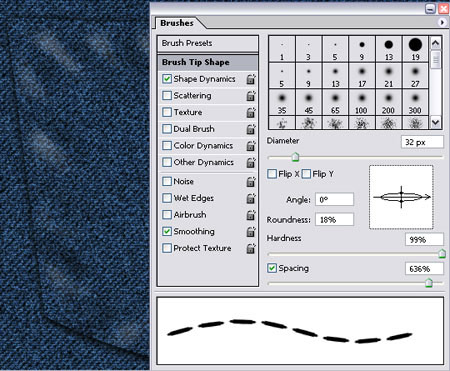Enable the Scattering checkbox
The height and width of the screenshot is (371, 450).
[x=167, y=96]
